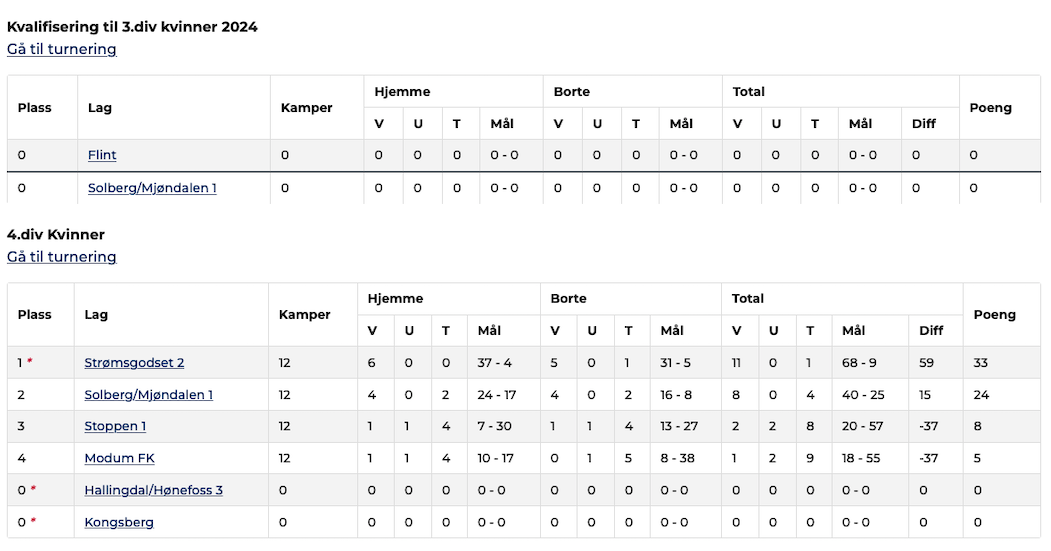Open Strømsgodset 2 team page
1051x551 pixels.
pyautogui.click(x=134, y=363)
